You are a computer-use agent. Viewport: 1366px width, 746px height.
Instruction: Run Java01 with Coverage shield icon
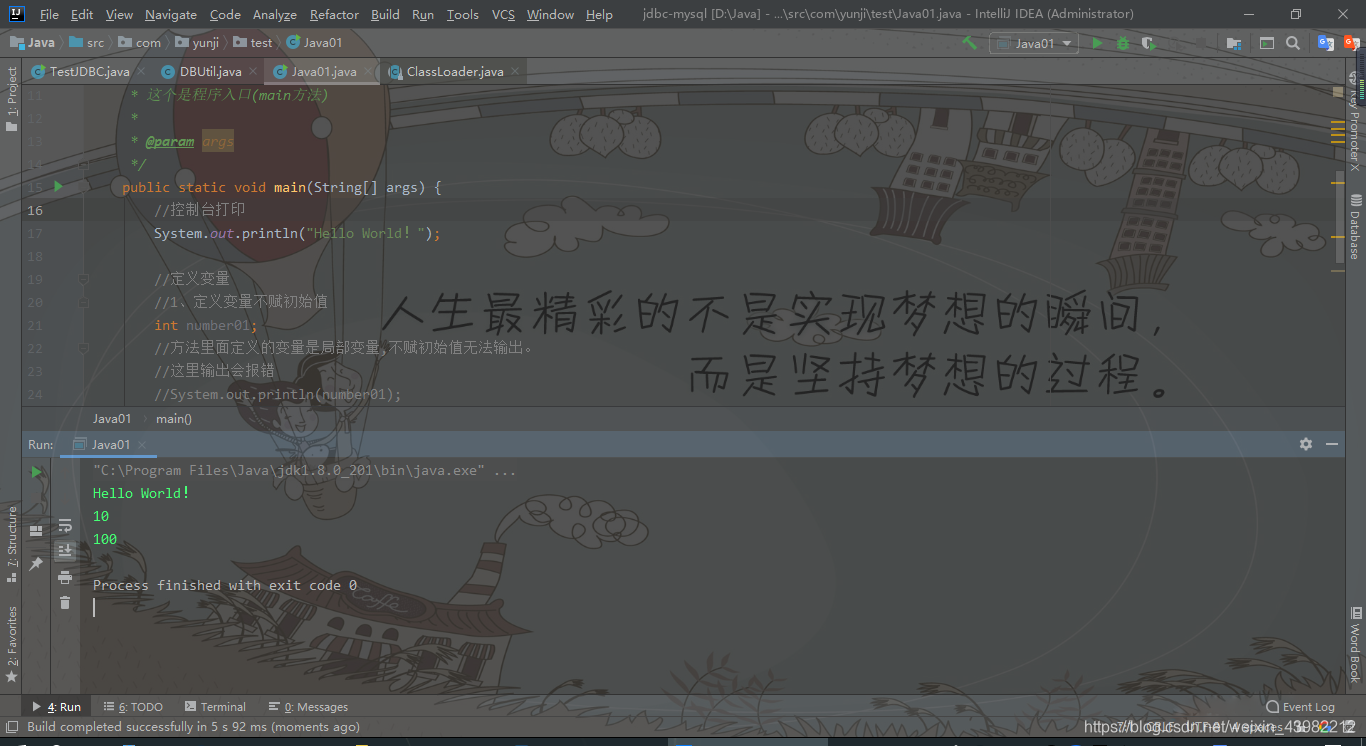(x=1149, y=43)
